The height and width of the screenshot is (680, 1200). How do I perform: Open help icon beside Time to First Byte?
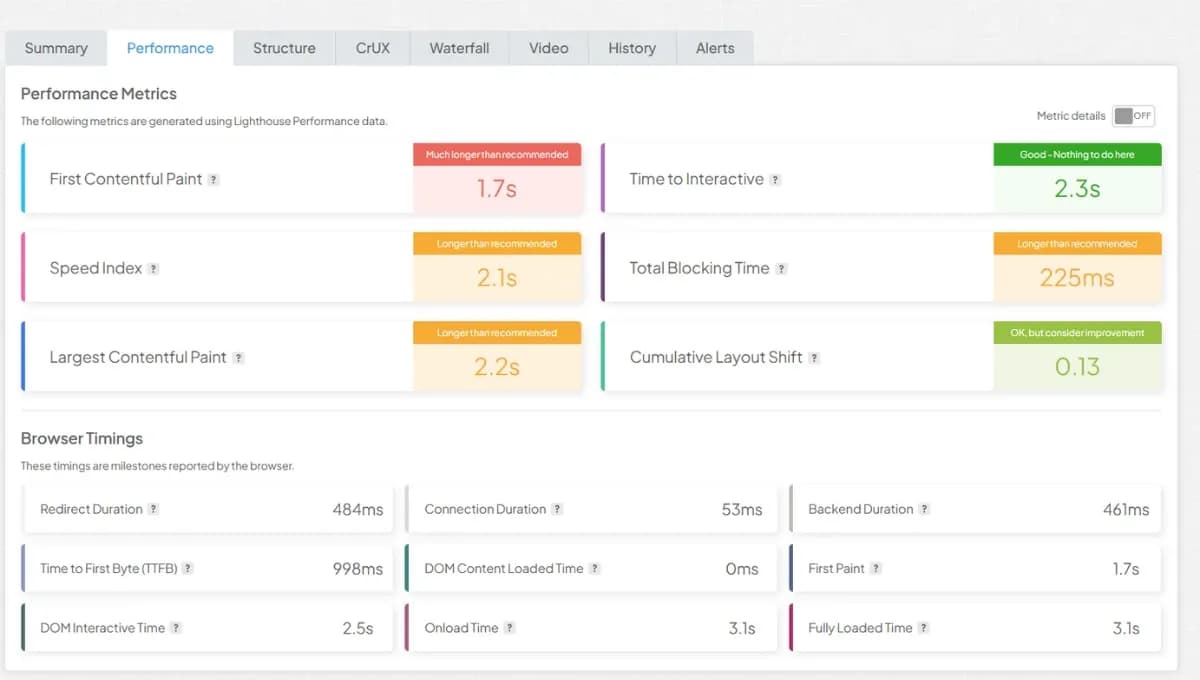(187, 568)
